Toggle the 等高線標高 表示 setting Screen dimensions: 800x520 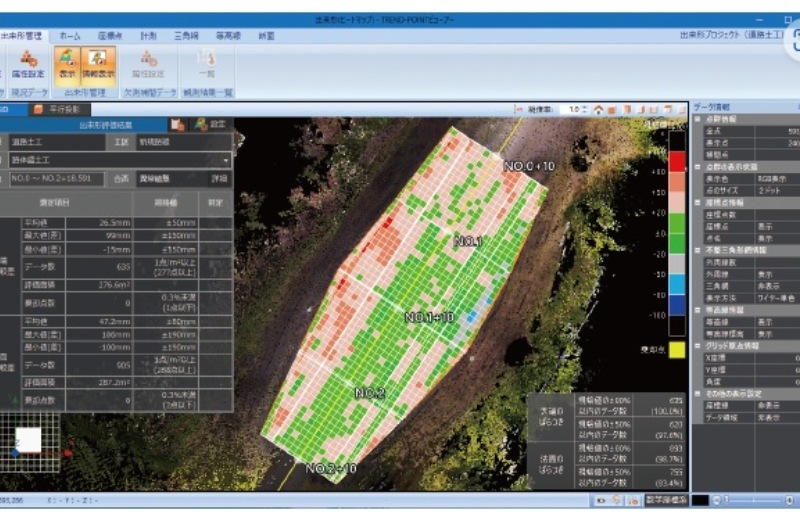[777, 334]
